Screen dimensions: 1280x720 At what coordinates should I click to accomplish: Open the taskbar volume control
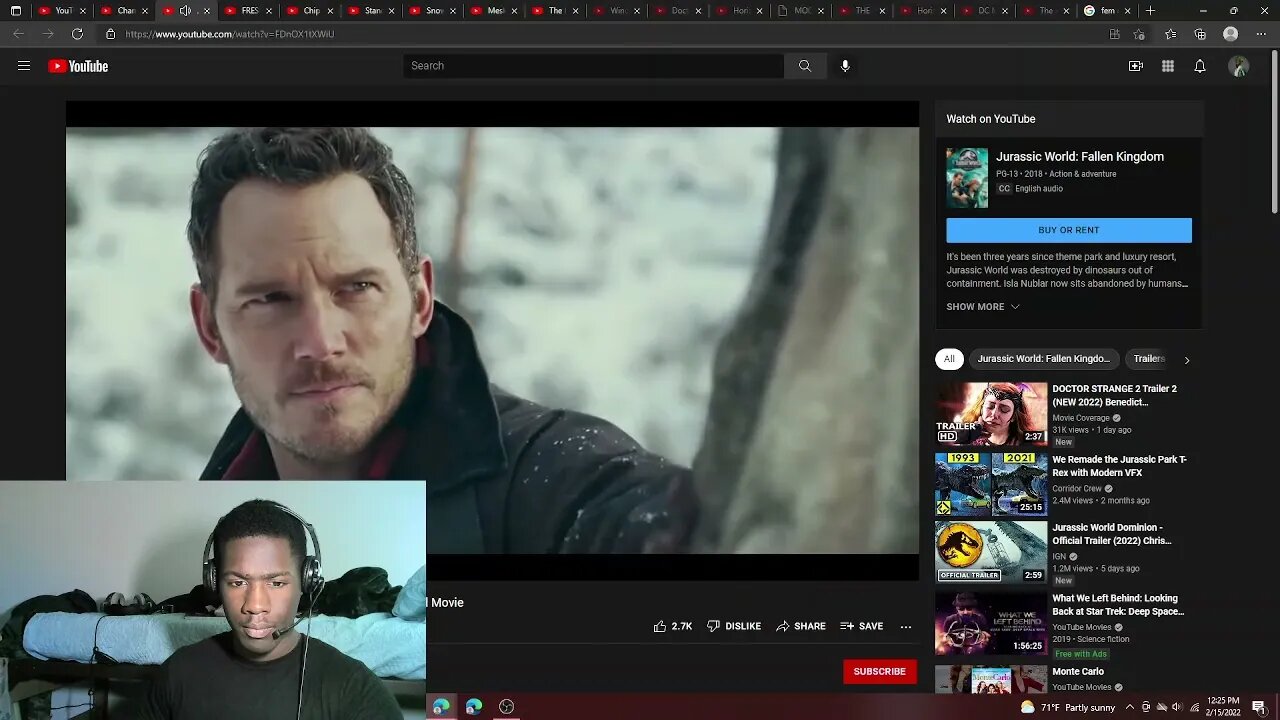(1177, 707)
